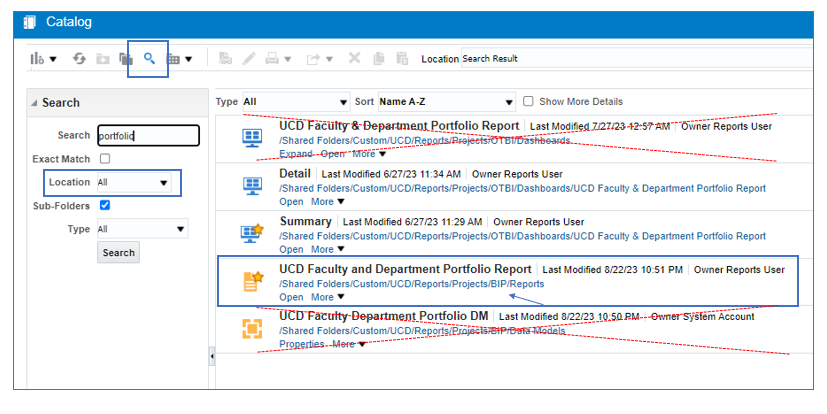Click the Portfolio DM data model icon

(252, 329)
